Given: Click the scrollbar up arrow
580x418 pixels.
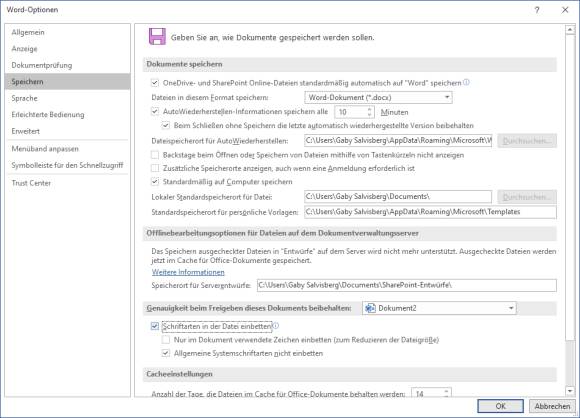Looking at the screenshot, I should [570, 30].
